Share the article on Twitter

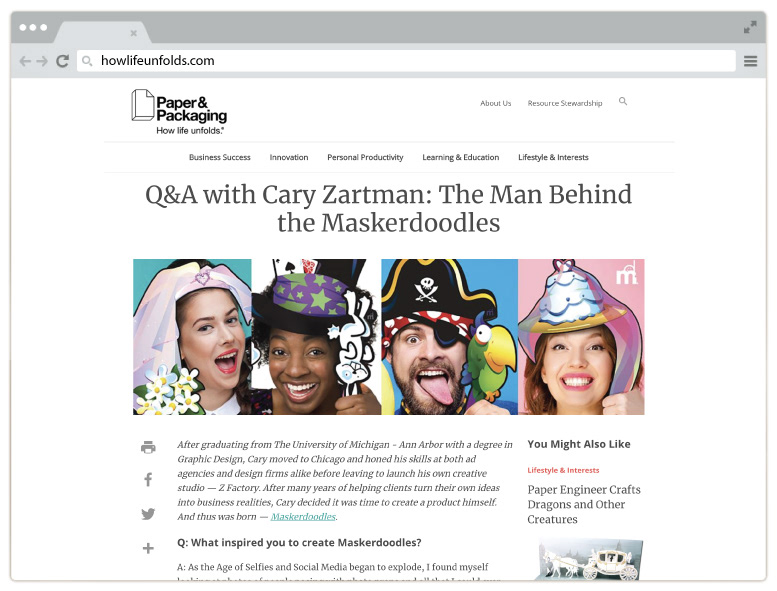tap(148, 514)
